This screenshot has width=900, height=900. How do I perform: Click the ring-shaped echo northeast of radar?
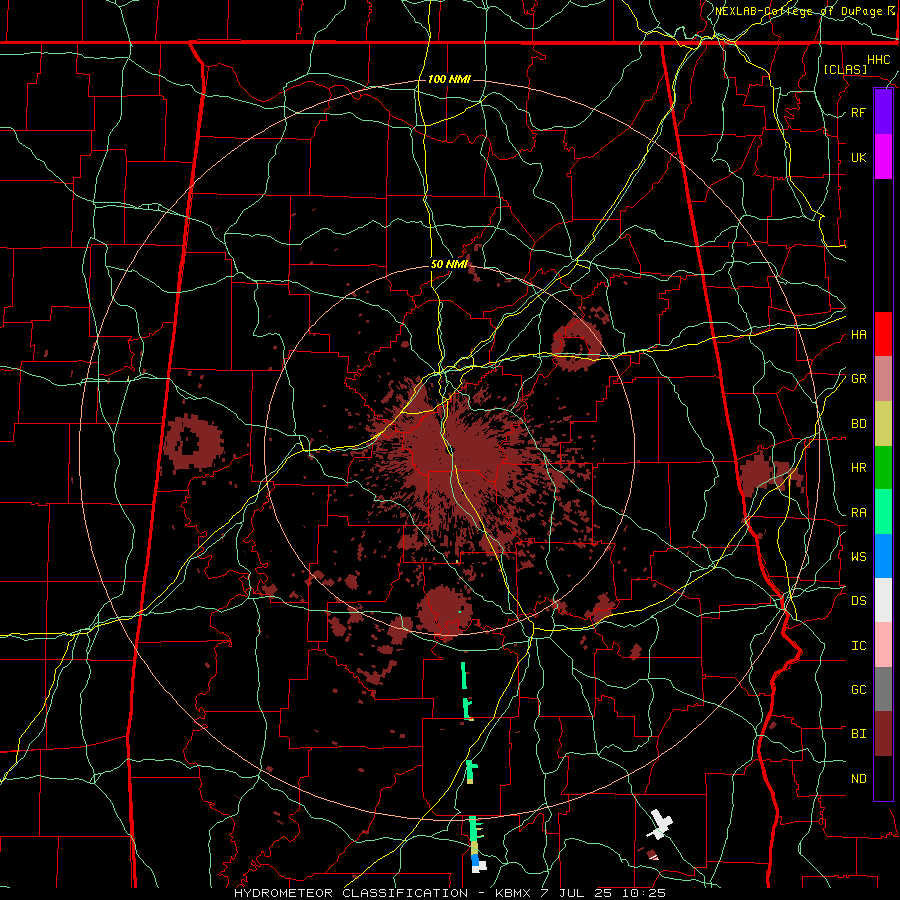point(577,345)
